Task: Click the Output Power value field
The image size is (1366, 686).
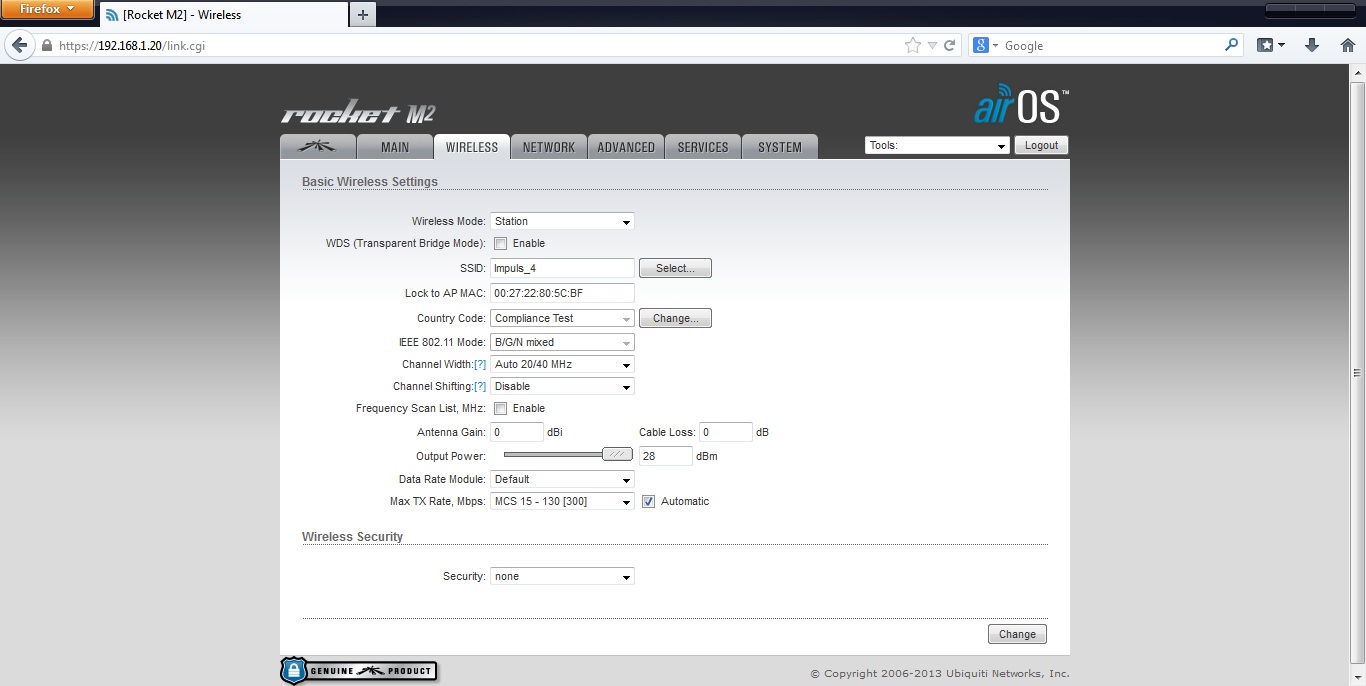Action: pos(666,456)
